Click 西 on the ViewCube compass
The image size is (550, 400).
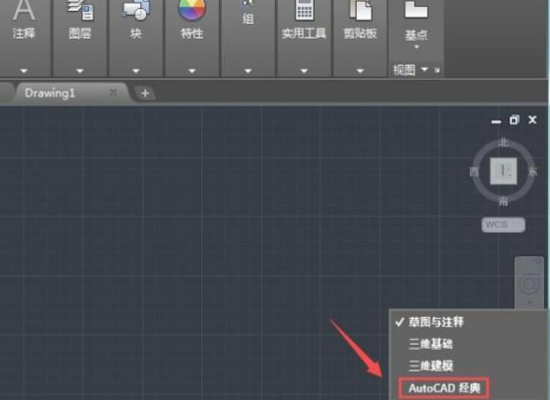[474, 172]
